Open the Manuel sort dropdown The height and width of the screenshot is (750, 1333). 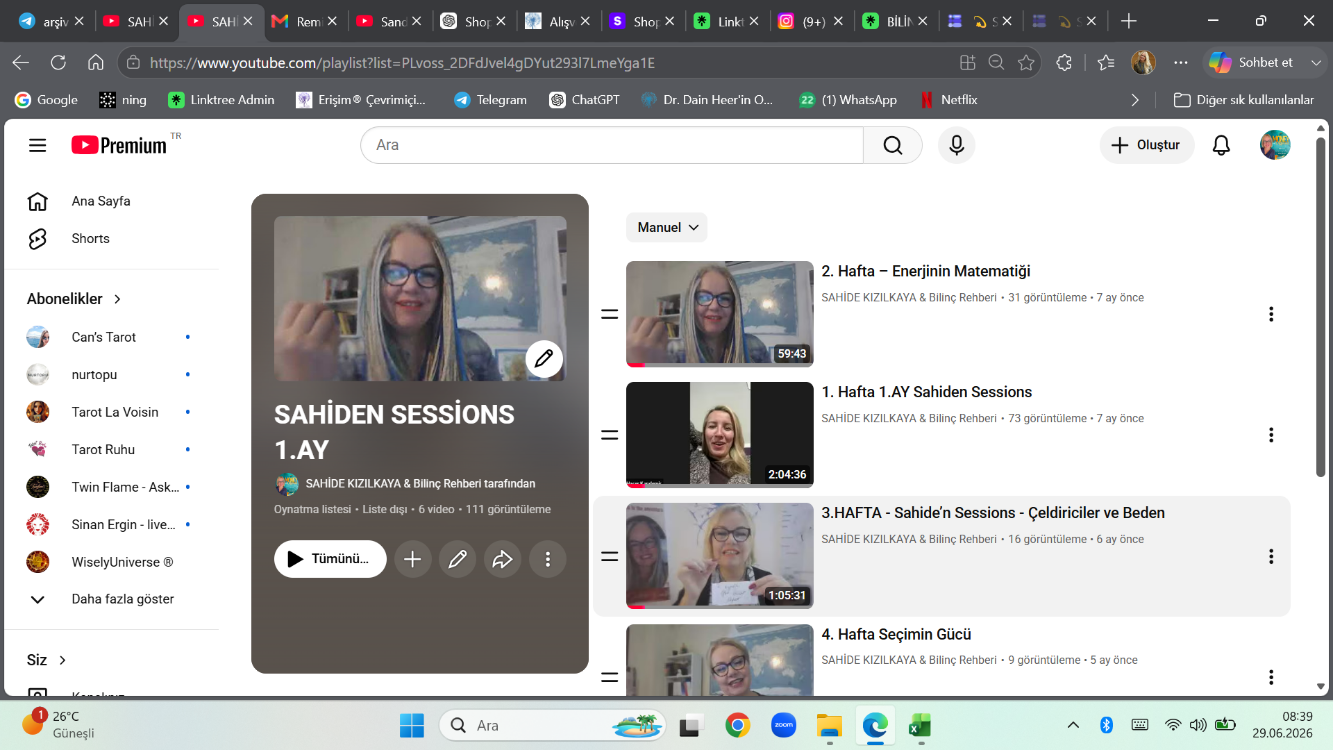click(666, 227)
